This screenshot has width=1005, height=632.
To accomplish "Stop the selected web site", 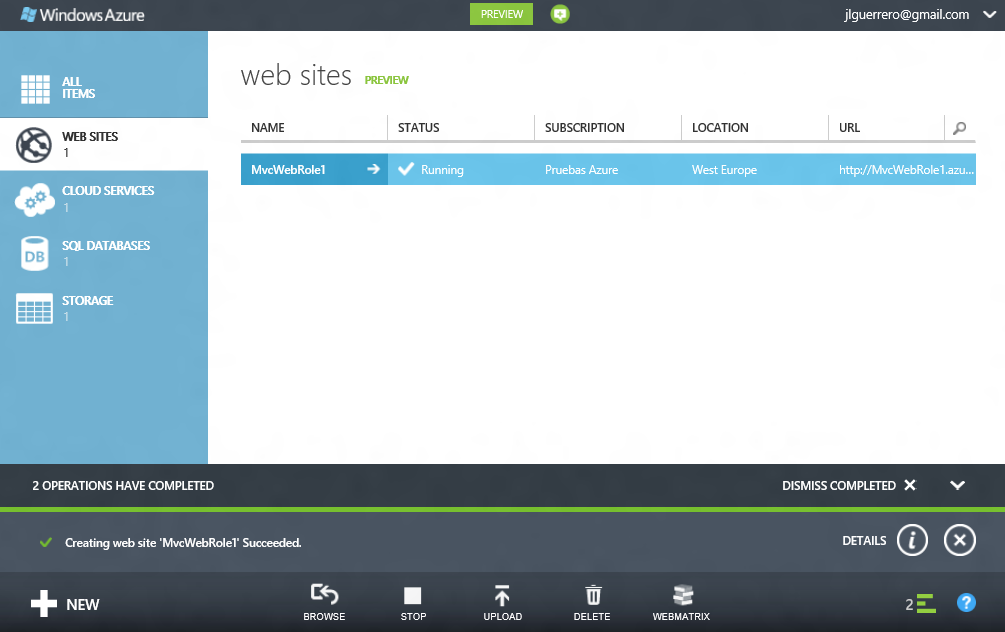I will [x=413, y=595].
